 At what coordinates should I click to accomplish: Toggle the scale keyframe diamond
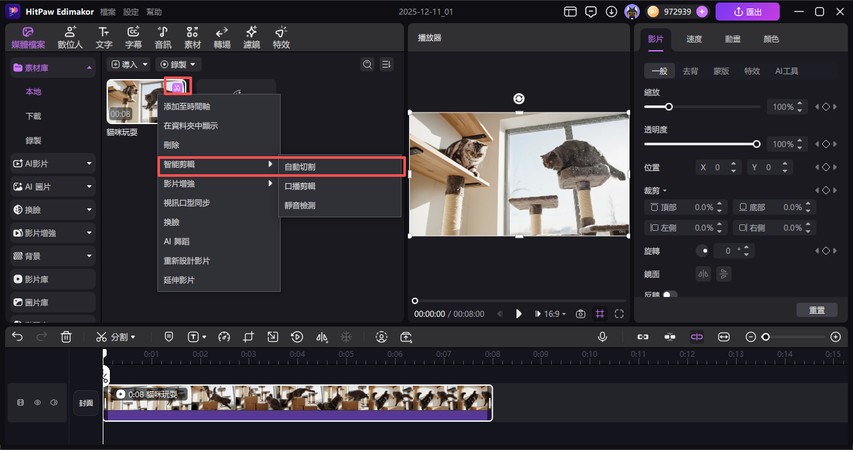(826, 107)
